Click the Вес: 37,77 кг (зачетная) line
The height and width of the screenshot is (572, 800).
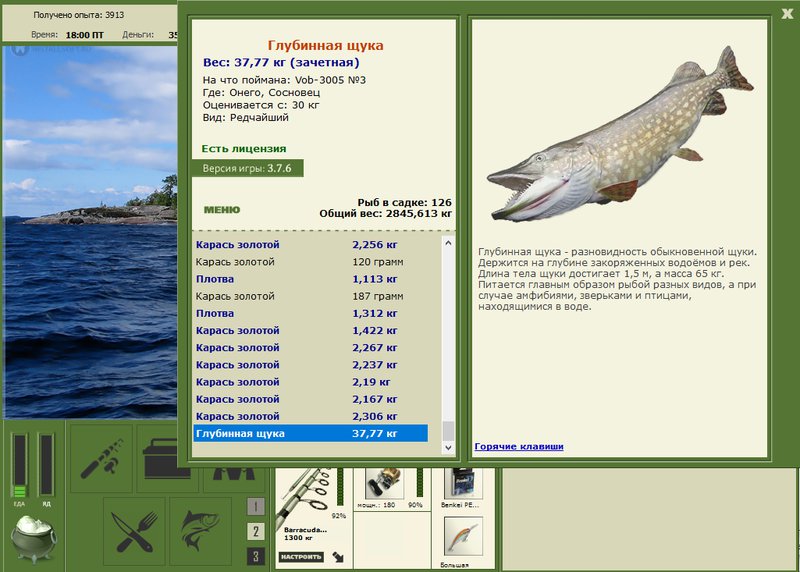point(281,63)
